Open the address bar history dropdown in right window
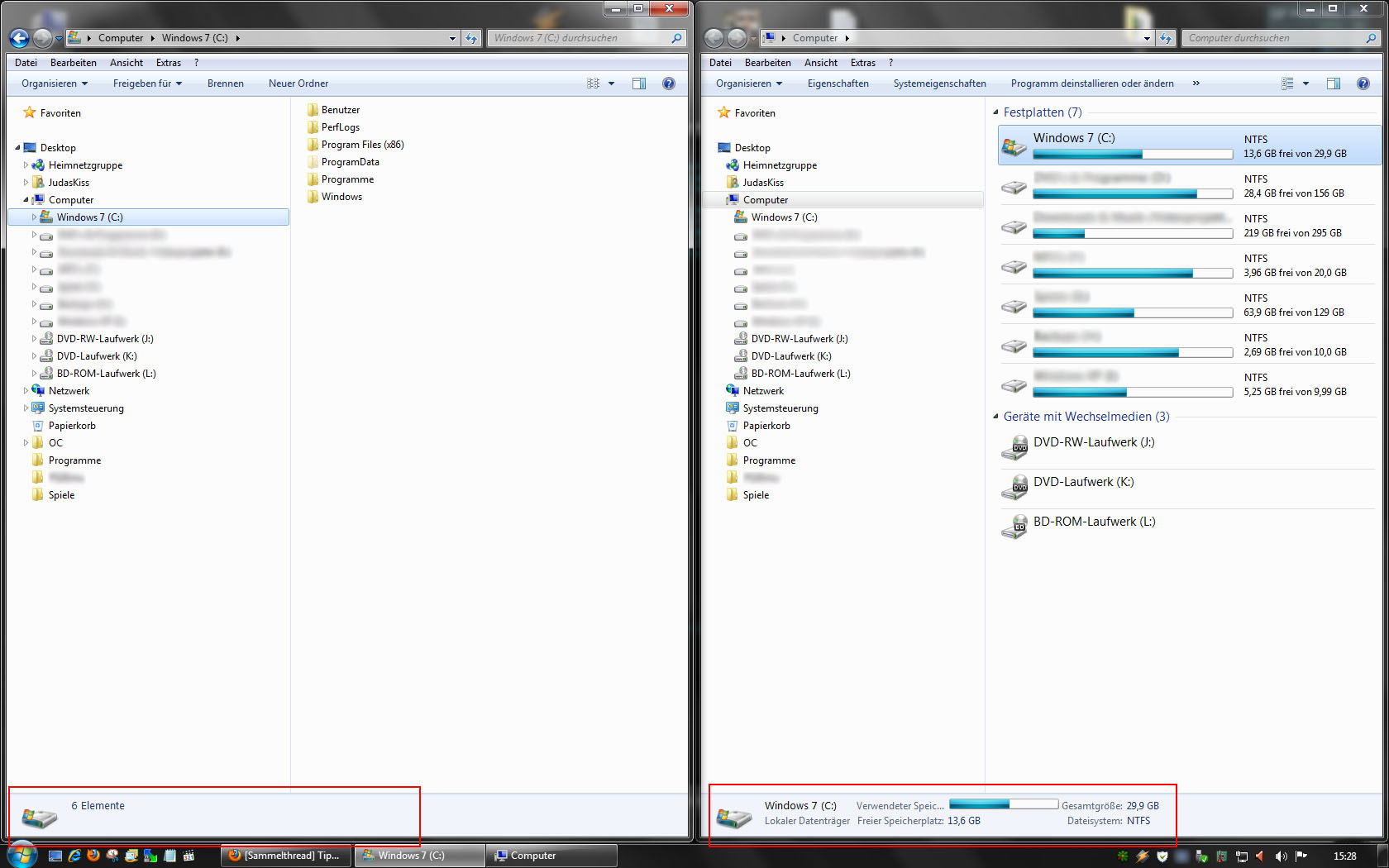The image size is (1389, 868). 1147,38
